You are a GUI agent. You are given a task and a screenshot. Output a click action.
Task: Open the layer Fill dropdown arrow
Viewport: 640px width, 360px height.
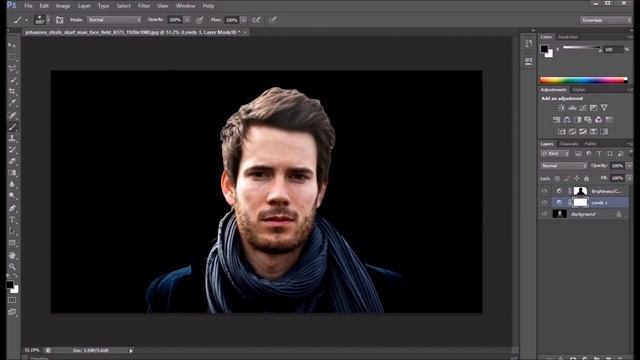629,178
